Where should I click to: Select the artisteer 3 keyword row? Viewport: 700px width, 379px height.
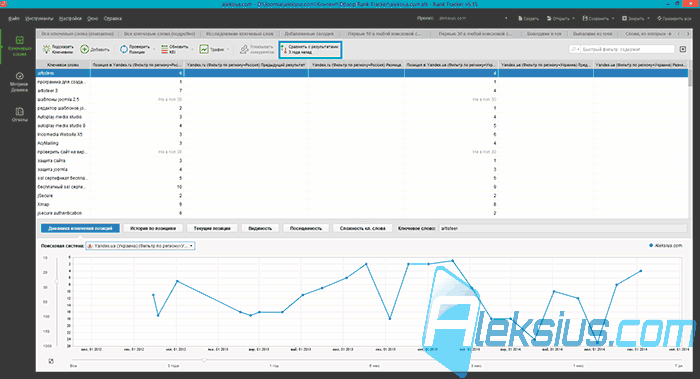click(x=362, y=91)
